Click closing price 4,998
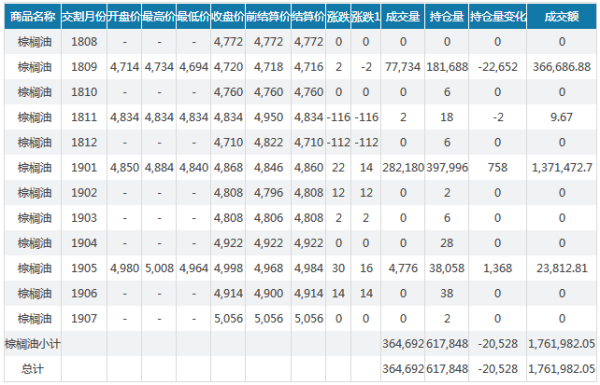The height and width of the screenshot is (385, 600). (228, 268)
